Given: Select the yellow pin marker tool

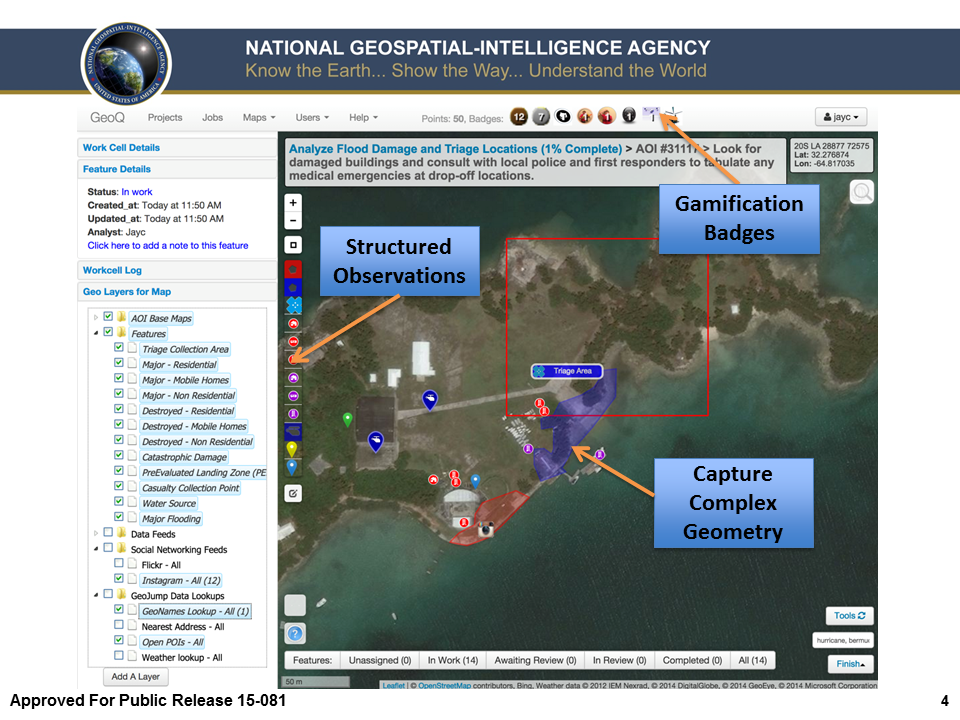Looking at the screenshot, I should (x=292, y=449).
